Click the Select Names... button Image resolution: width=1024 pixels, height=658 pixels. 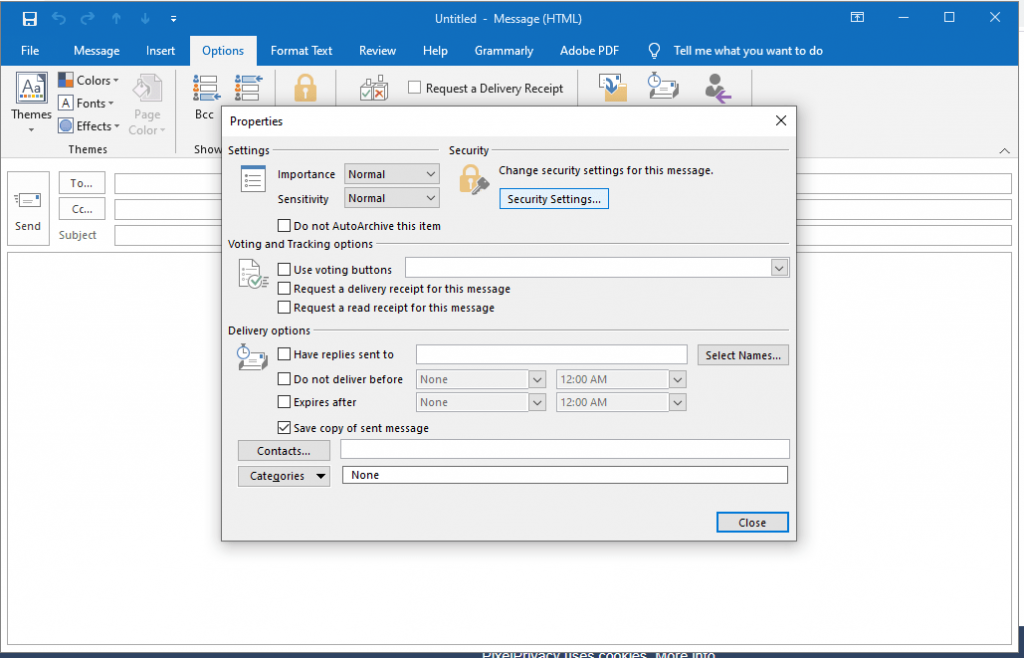coord(743,355)
